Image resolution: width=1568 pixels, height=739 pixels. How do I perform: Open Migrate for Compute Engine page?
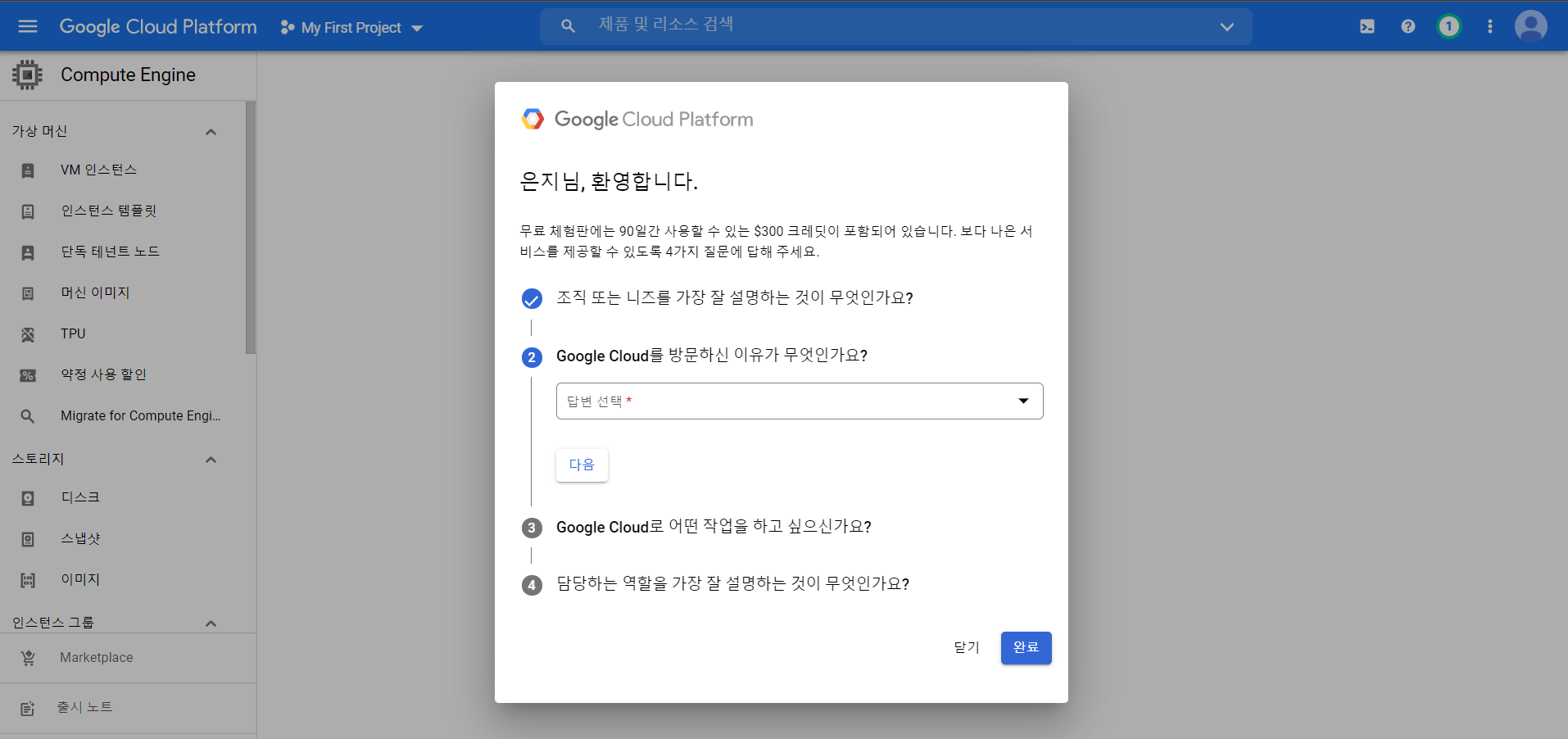click(x=140, y=415)
